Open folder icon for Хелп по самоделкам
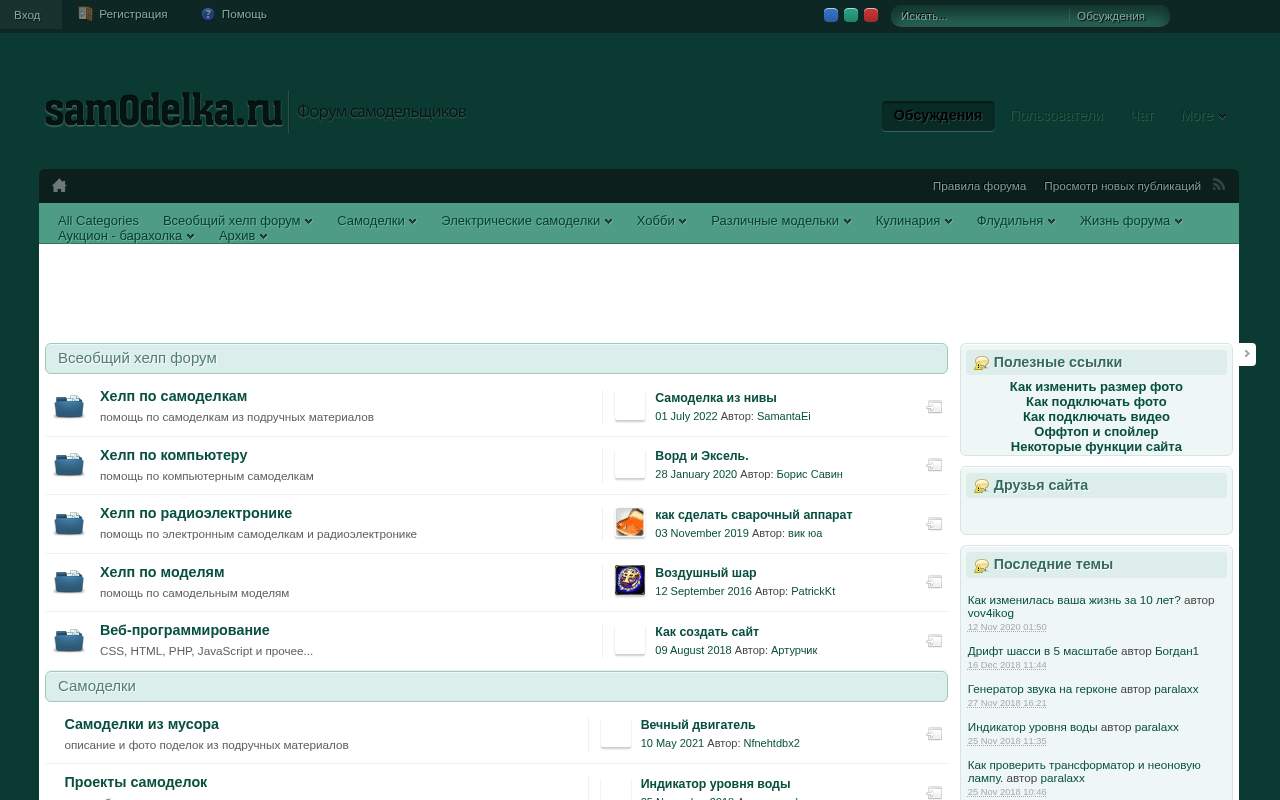This screenshot has width=1280, height=800. click(x=69, y=406)
